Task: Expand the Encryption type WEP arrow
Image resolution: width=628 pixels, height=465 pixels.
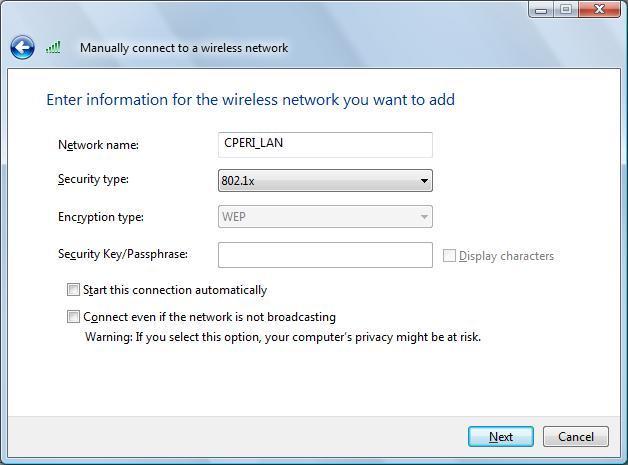Action: [x=424, y=217]
